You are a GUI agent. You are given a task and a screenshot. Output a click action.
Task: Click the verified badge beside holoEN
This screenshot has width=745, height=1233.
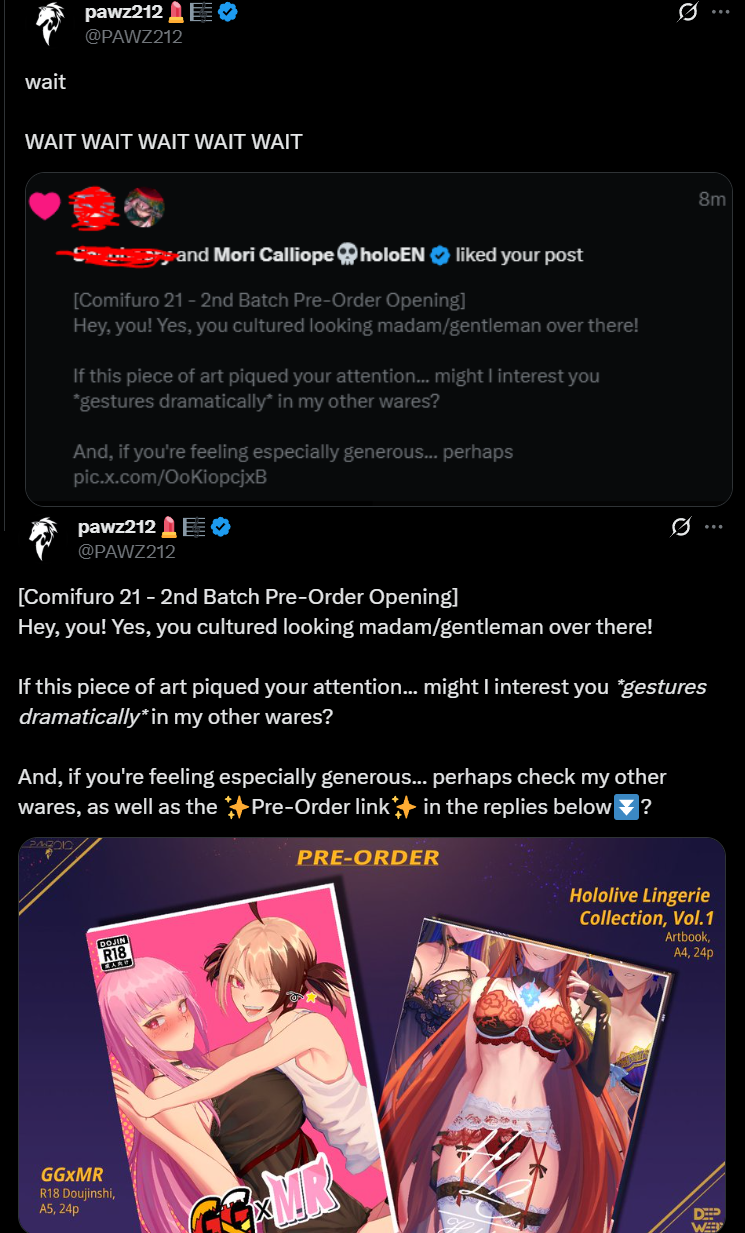439,255
